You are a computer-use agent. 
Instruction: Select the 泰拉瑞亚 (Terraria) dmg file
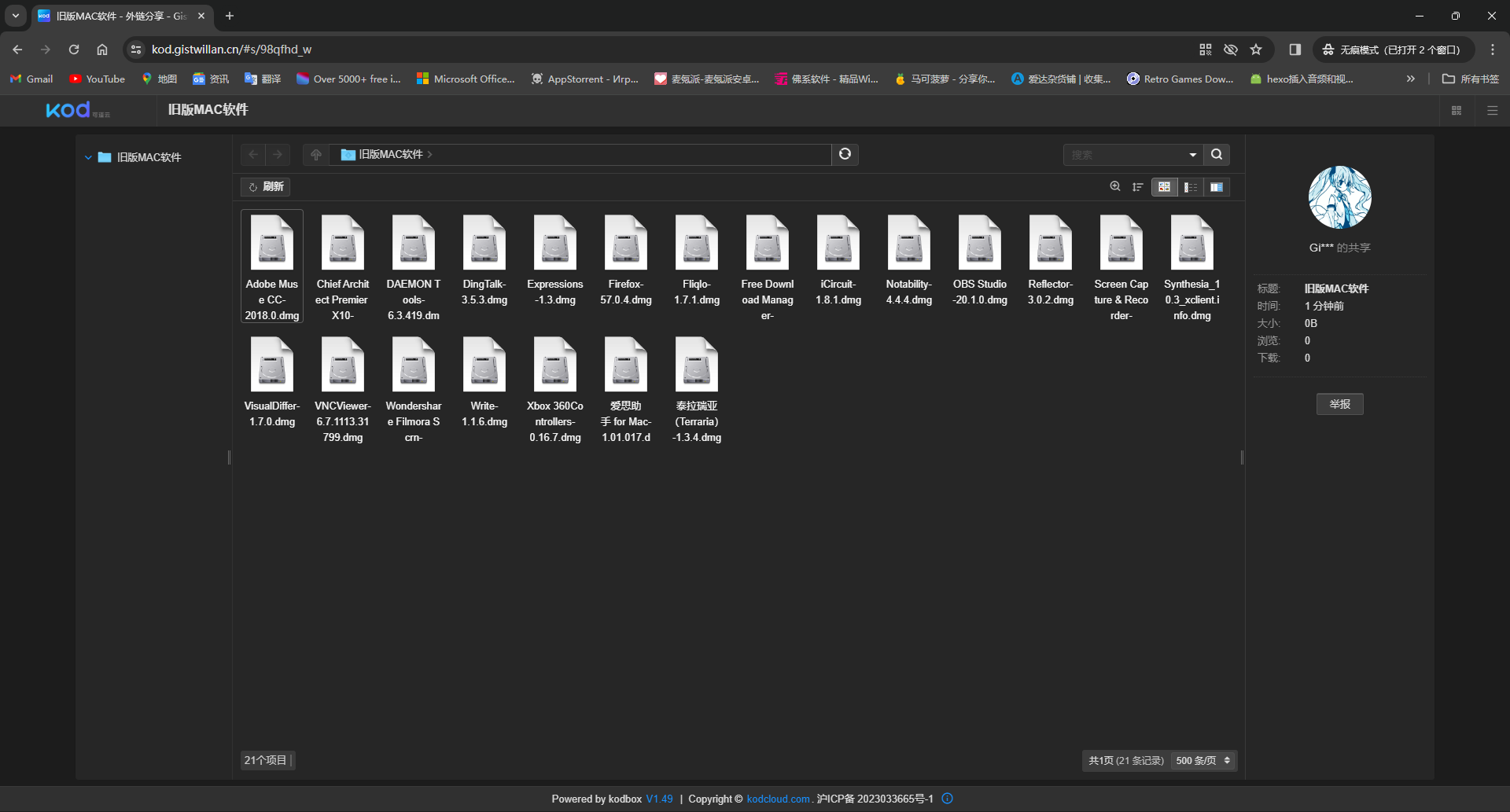697,388
